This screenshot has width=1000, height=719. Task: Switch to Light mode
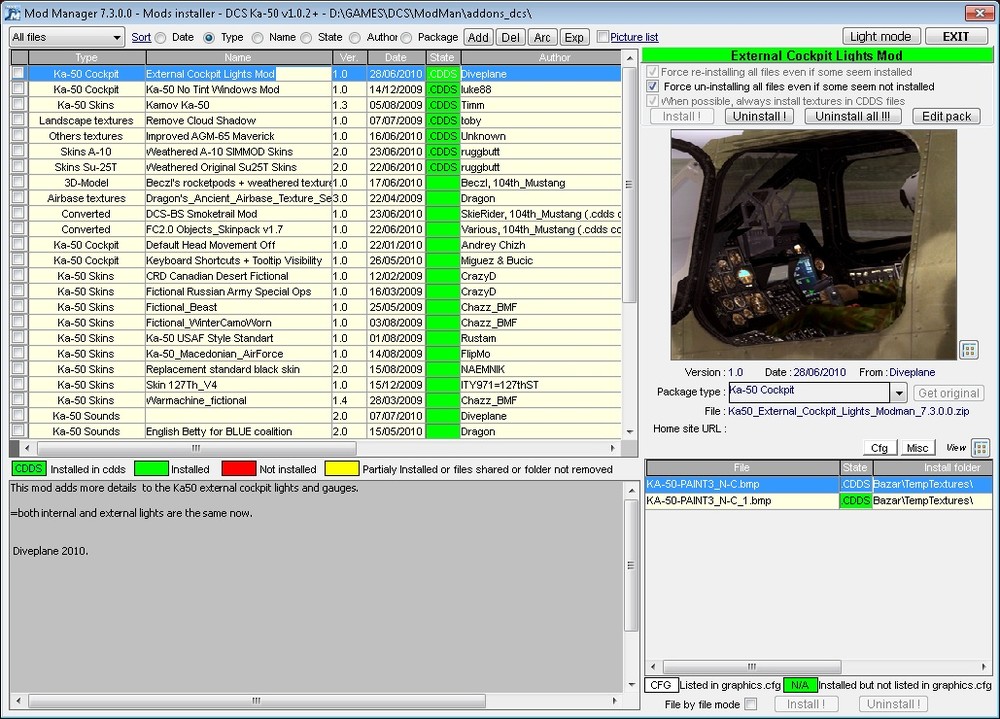pyautogui.click(x=880, y=37)
